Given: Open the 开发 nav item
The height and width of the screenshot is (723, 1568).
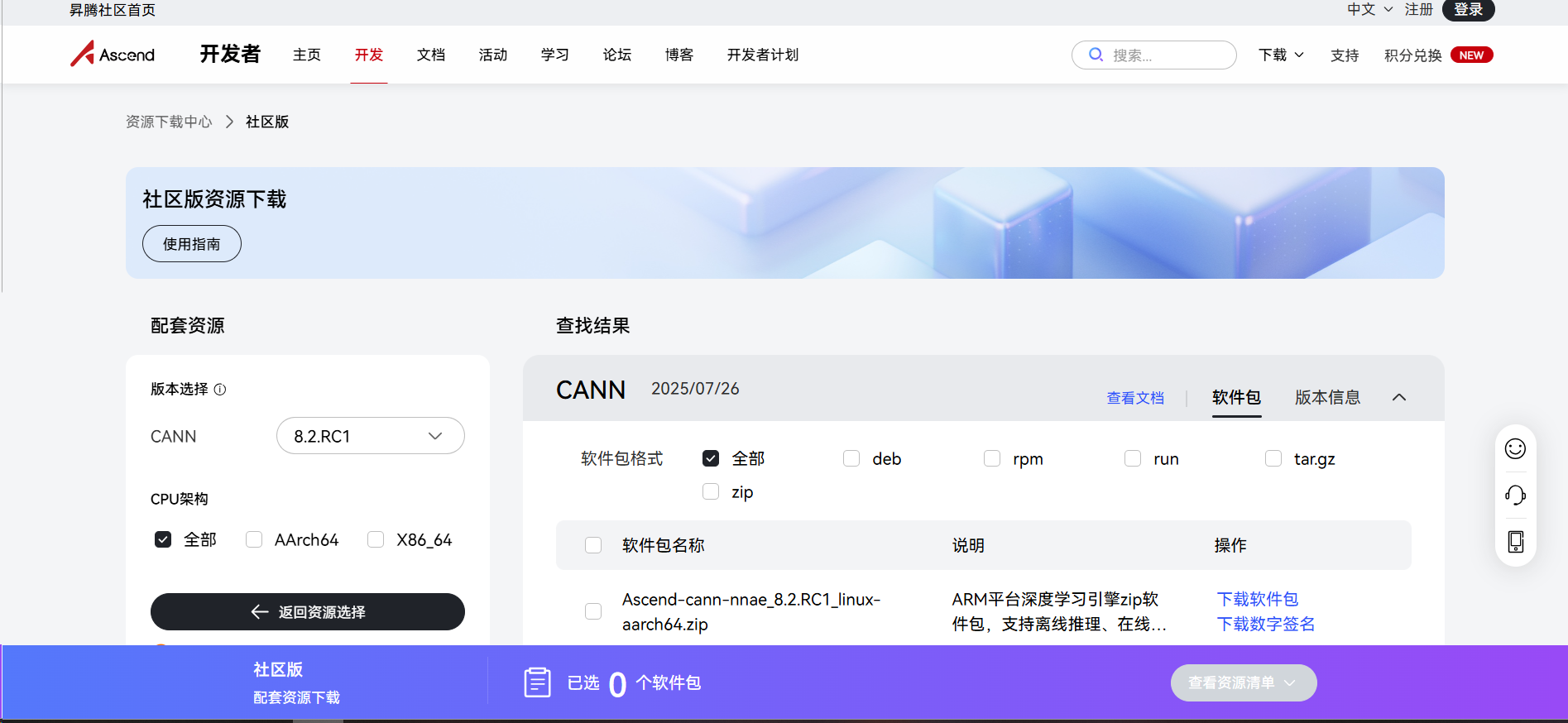Looking at the screenshot, I should click(369, 55).
